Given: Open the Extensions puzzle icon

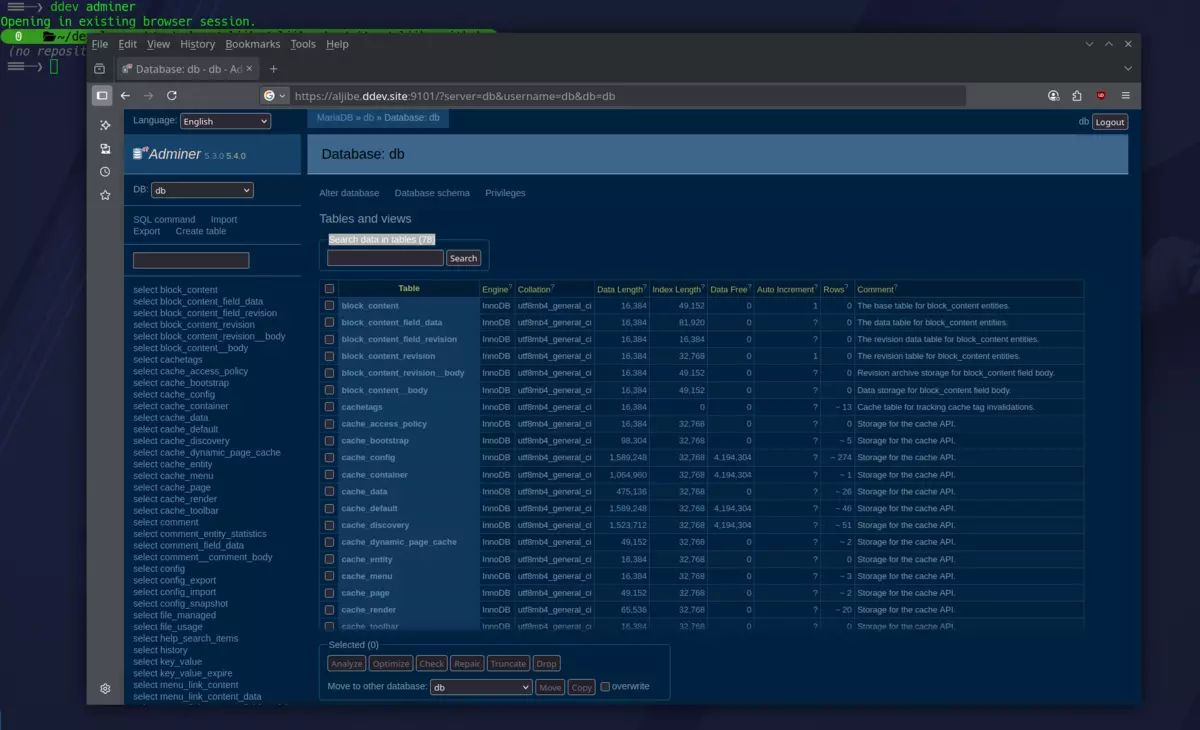Looking at the screenshot, I should (x=1077, y=95).
